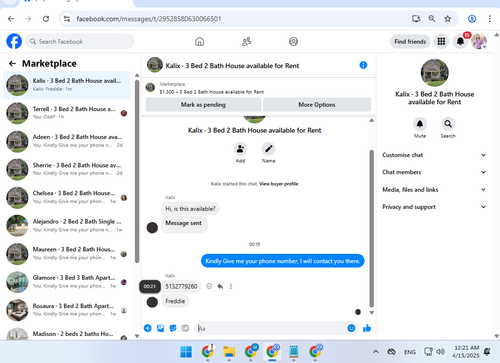This screenshot has width=500, height=363.
Task: Open Chrome three-dot menu
Action: pos(489,19)
